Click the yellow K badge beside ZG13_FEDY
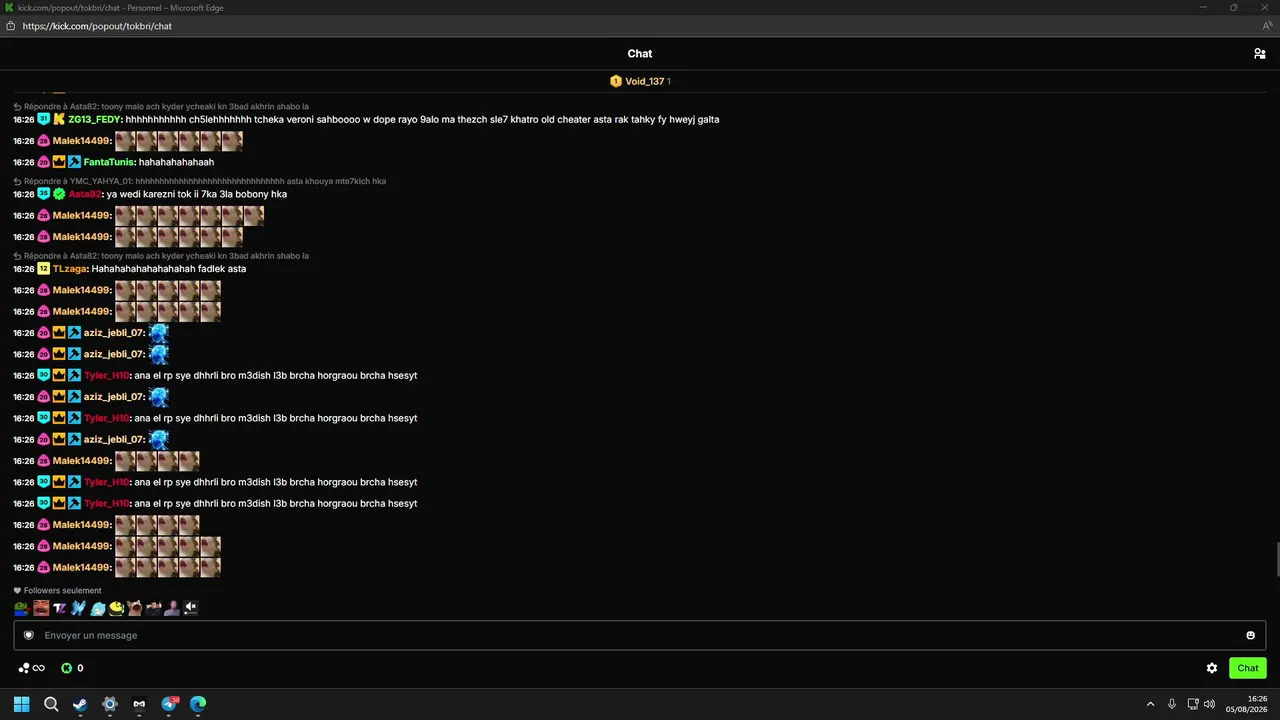Image resolution: width=1280 pixels, height=720 pixels. click(x=59, y=120)
